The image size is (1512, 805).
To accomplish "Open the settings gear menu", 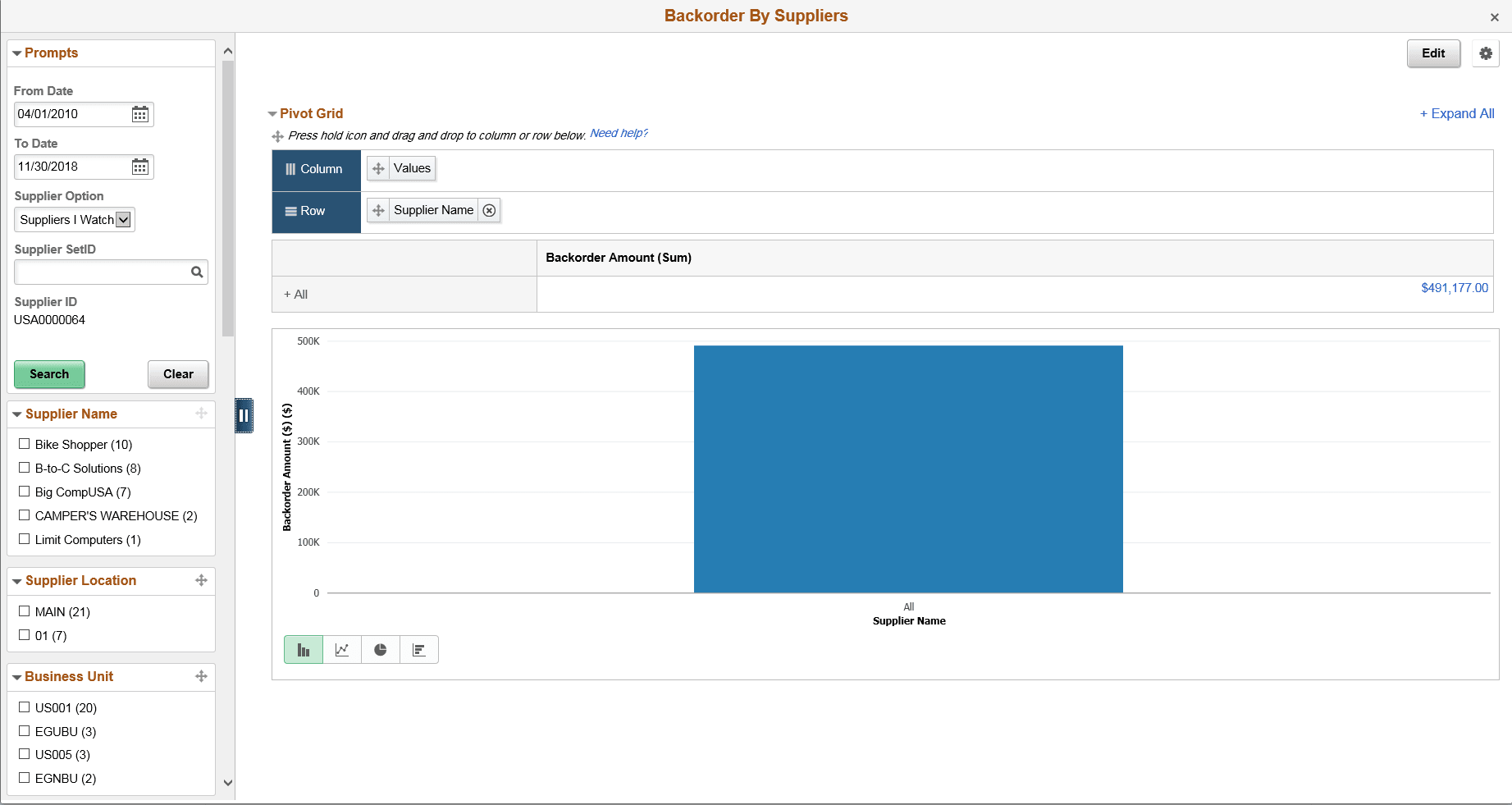I will pos(1485,53).
